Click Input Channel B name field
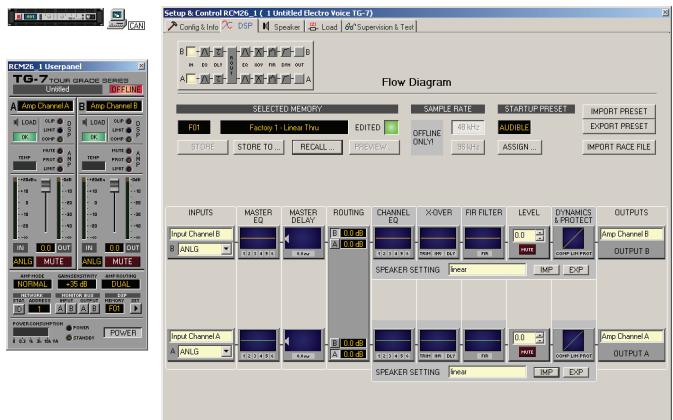This screenshot has width=673, height=420. [x=201, y=234]
